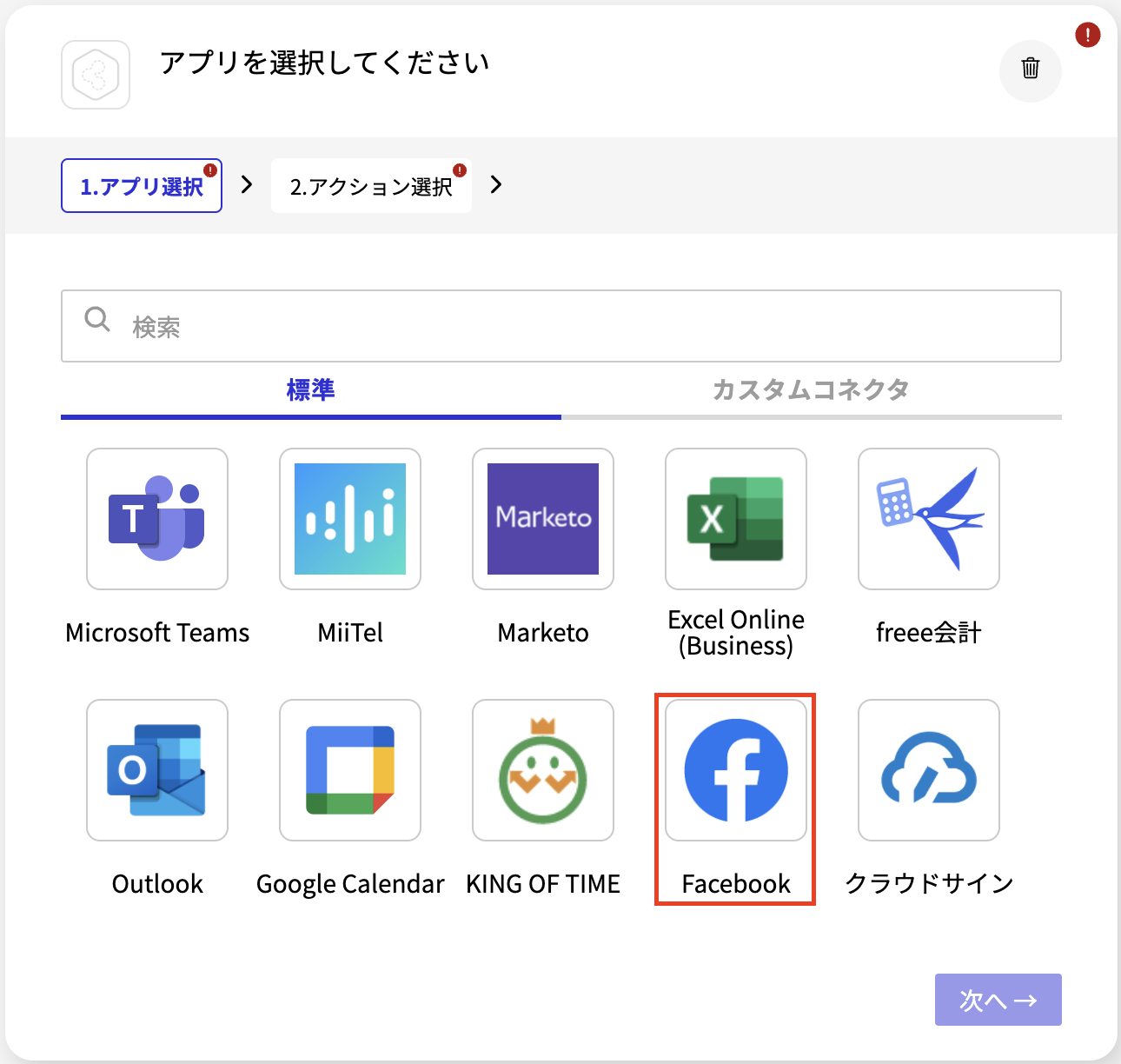Viewport: 1121px width, 1064px height.
Task: Click the 次へ button
Action: [x=998, y=1000]
